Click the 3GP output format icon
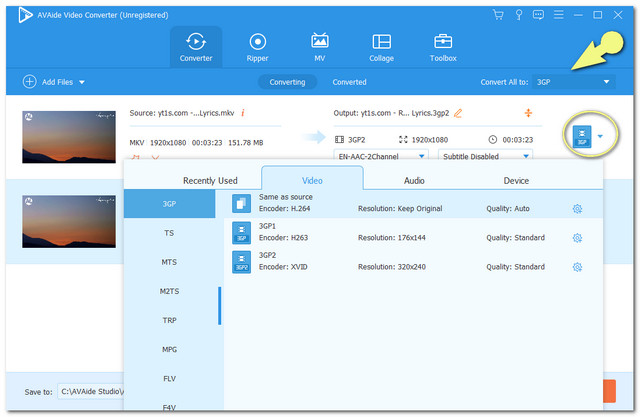 582,136
